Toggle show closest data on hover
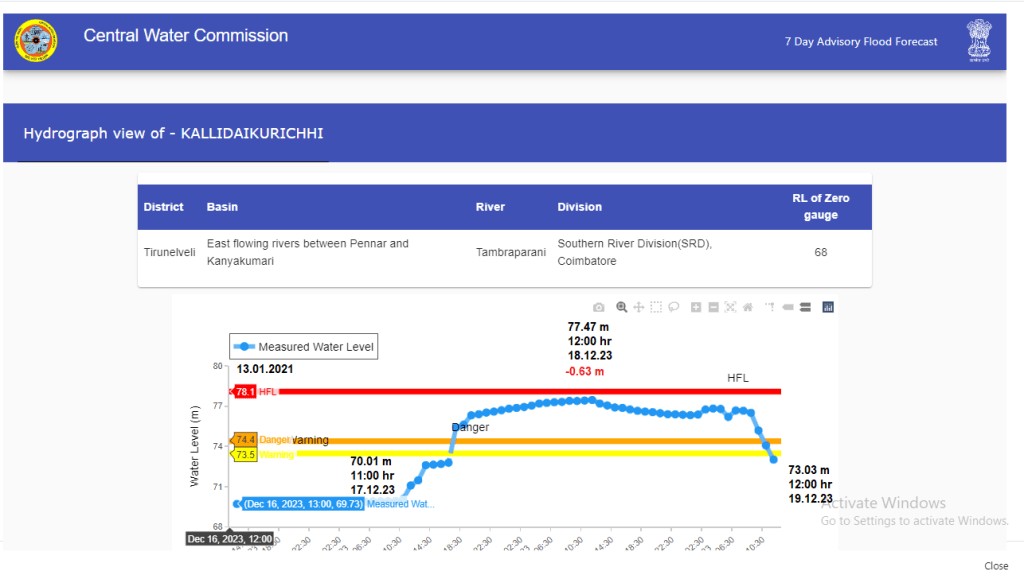 pyautogui.click(x=786, y=307)
